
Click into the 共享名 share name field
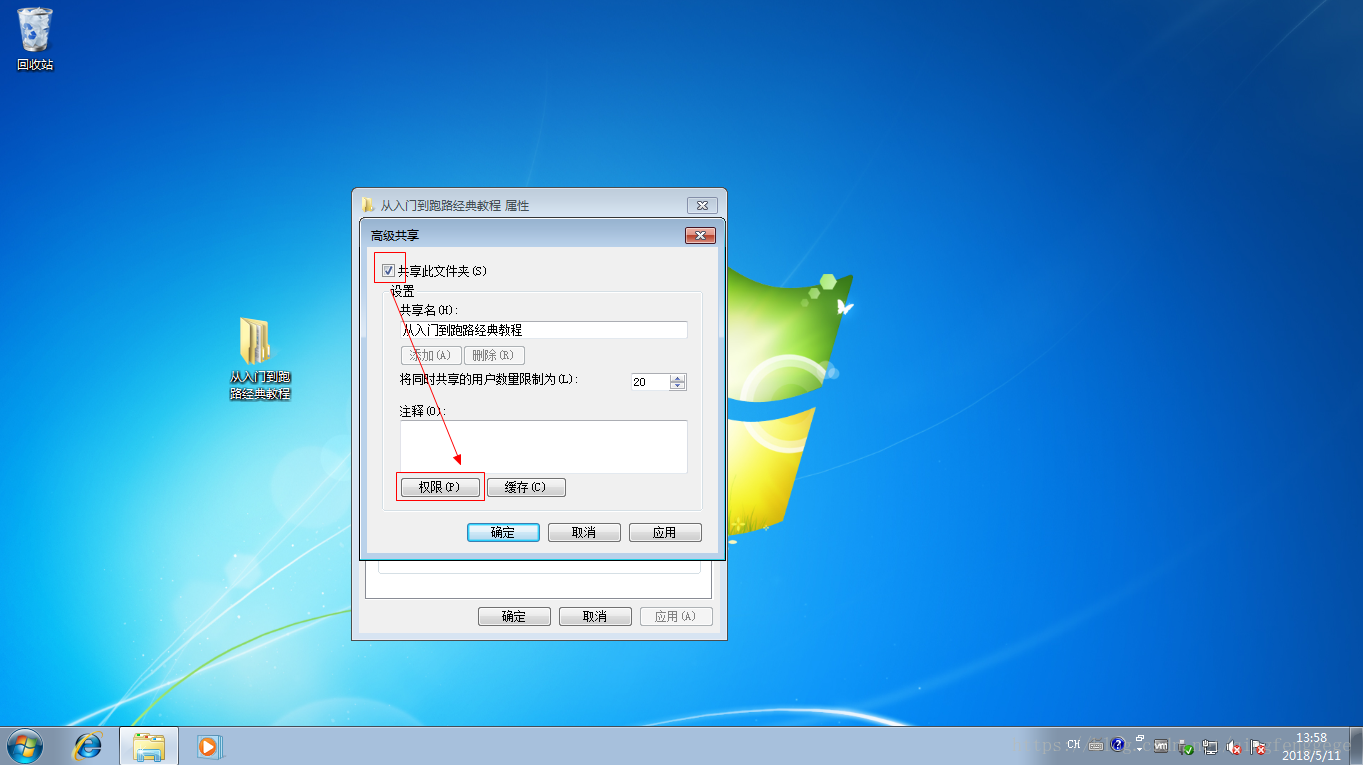pyautogui.click(x=543, y=330)
